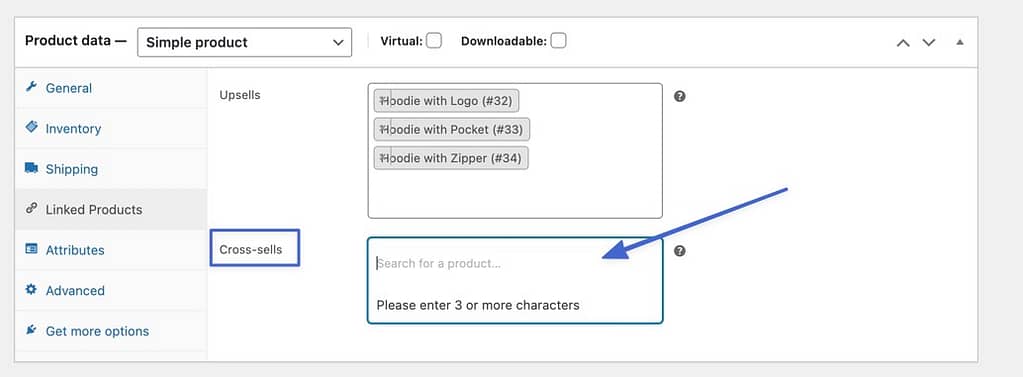Click the General wrench icon
The image size is (1023, 377).
31,87
